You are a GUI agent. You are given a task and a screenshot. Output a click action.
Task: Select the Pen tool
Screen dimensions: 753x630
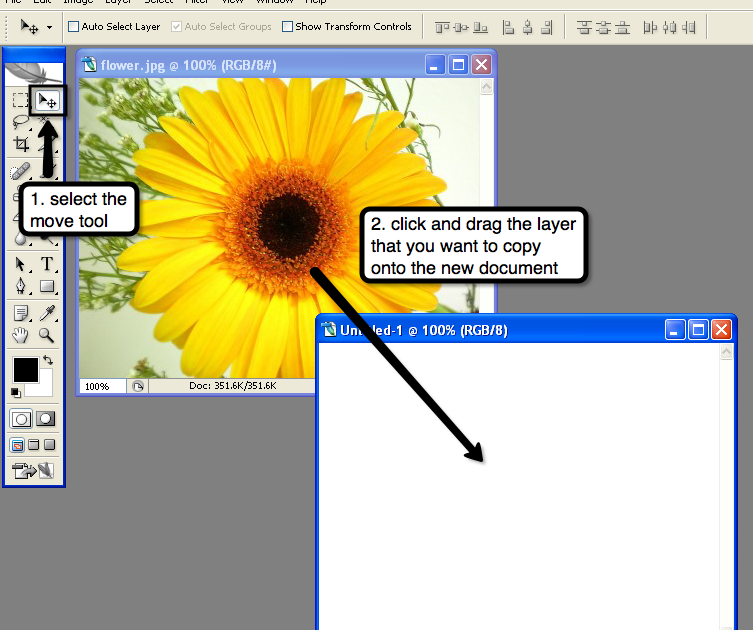pyautogui.click(x=20, y=286)
